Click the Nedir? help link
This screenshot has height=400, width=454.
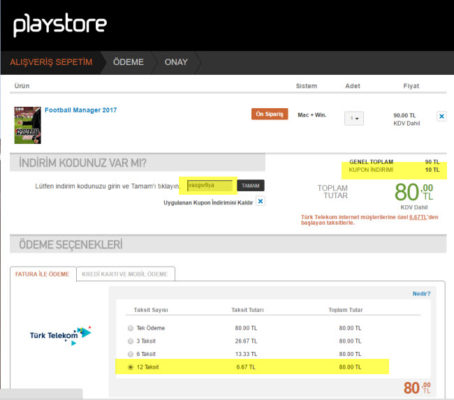pos(421,294)
